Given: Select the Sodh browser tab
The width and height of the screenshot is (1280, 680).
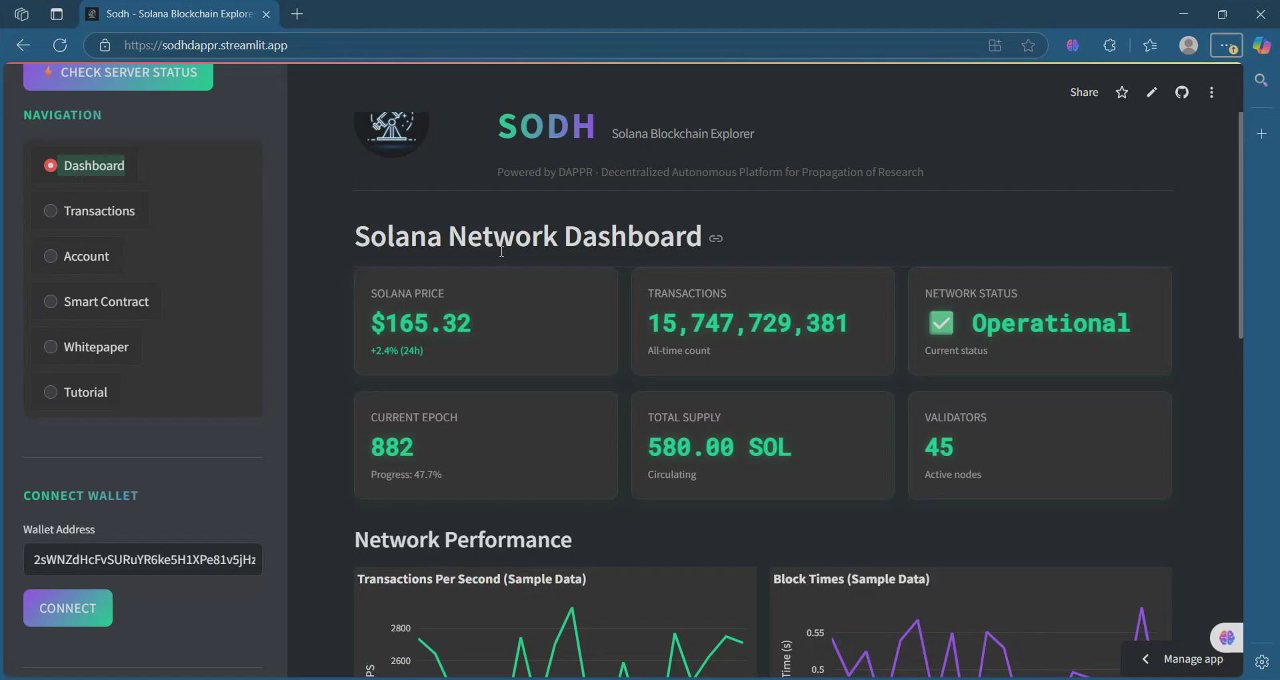Looking at the screenshot, I should point(178,14).
